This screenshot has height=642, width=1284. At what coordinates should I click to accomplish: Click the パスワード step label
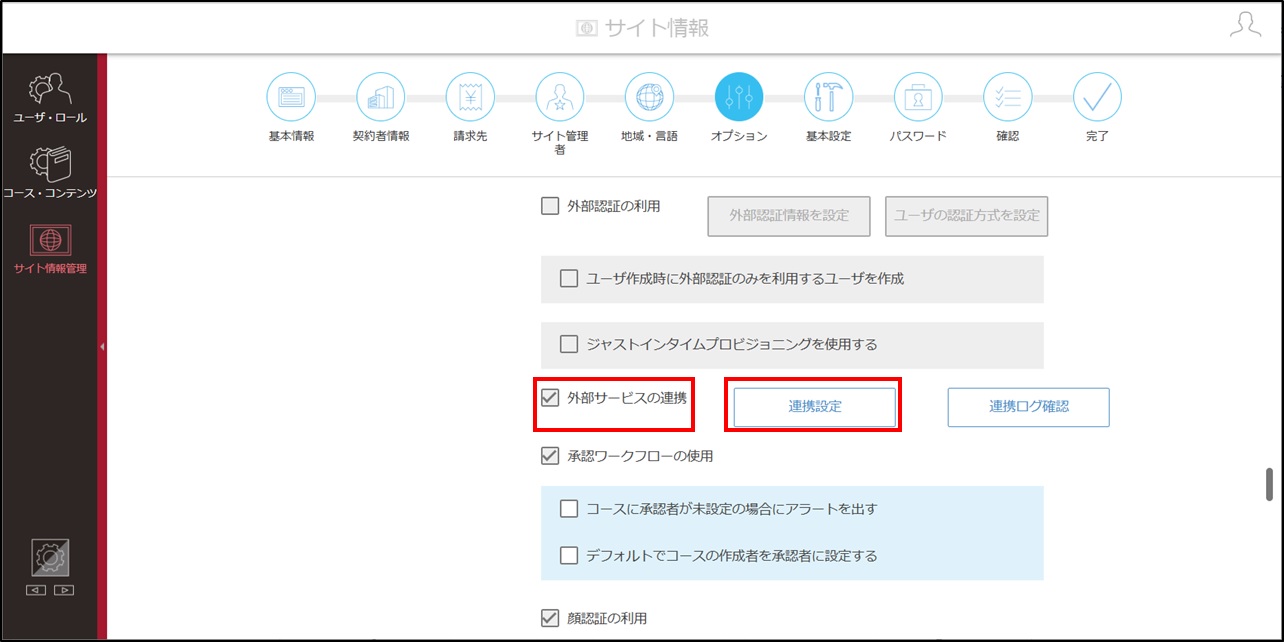pos(918,136)
